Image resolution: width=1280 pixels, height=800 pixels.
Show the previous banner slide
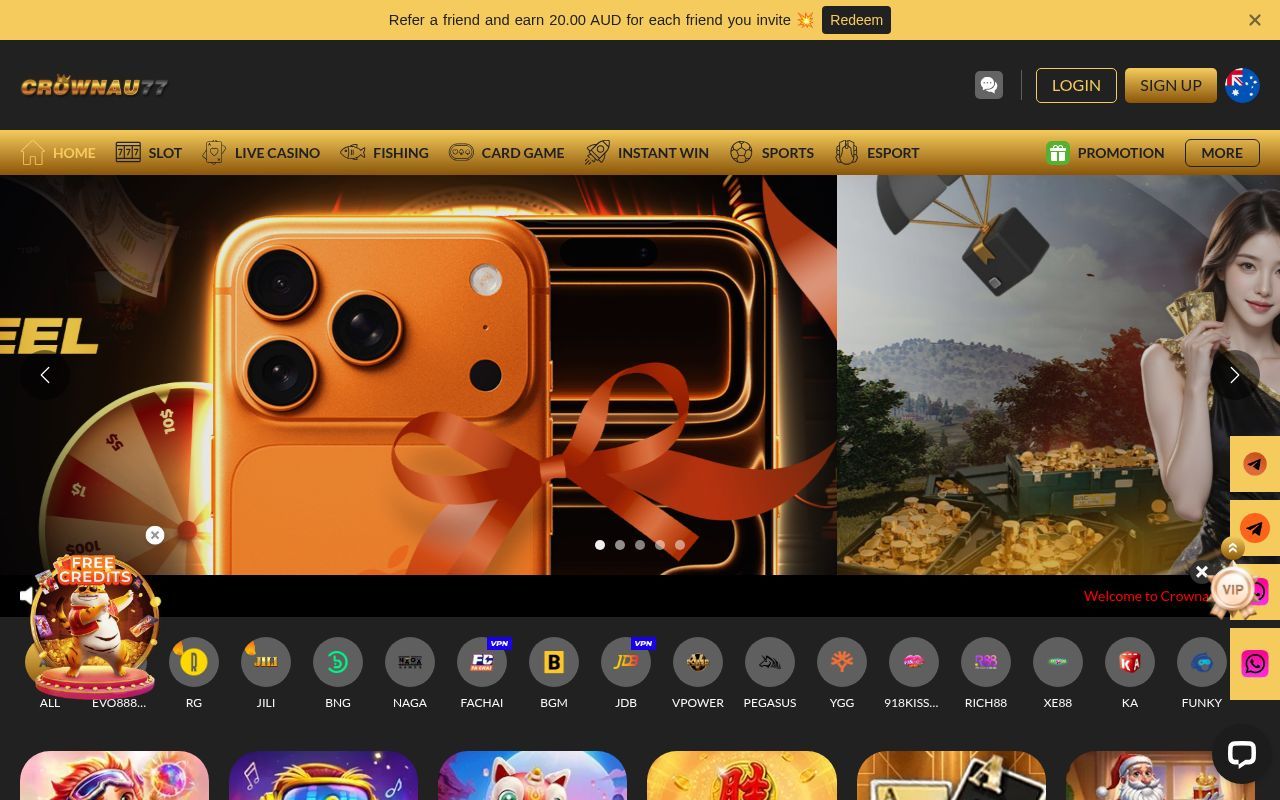coord(45,375)
